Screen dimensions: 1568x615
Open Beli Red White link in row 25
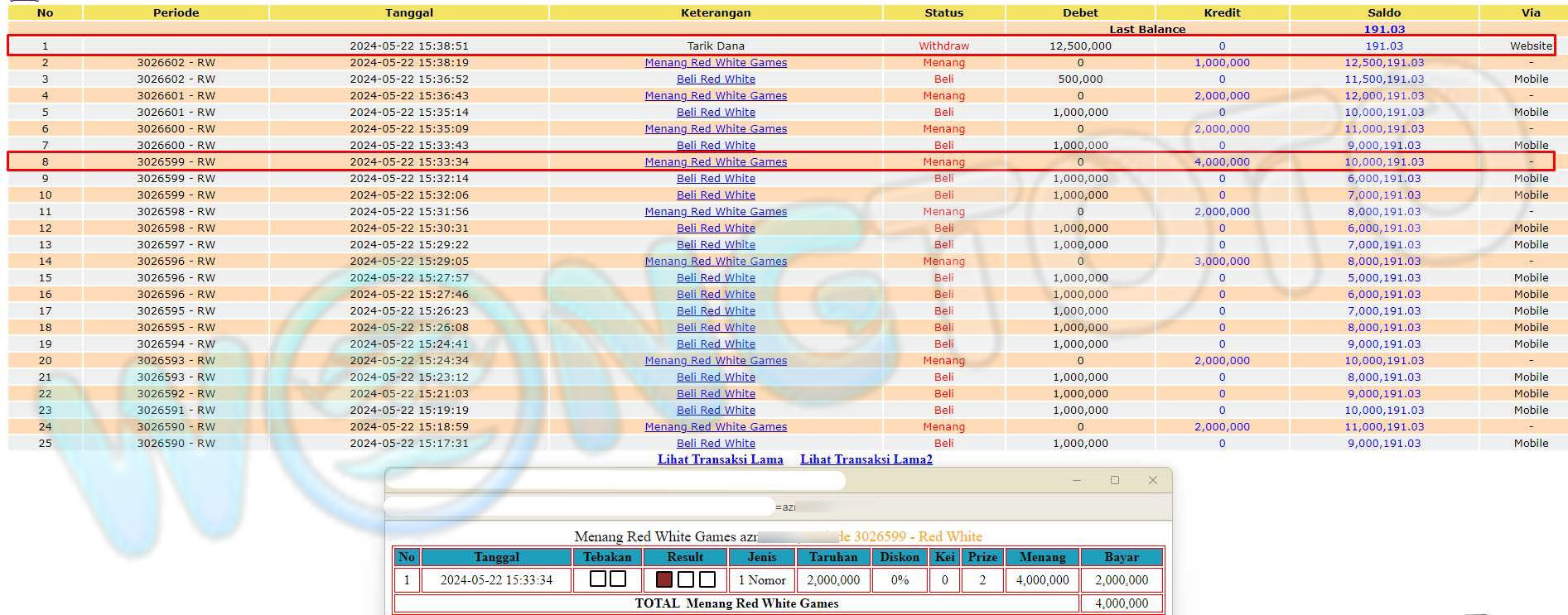tap(716, 444)
